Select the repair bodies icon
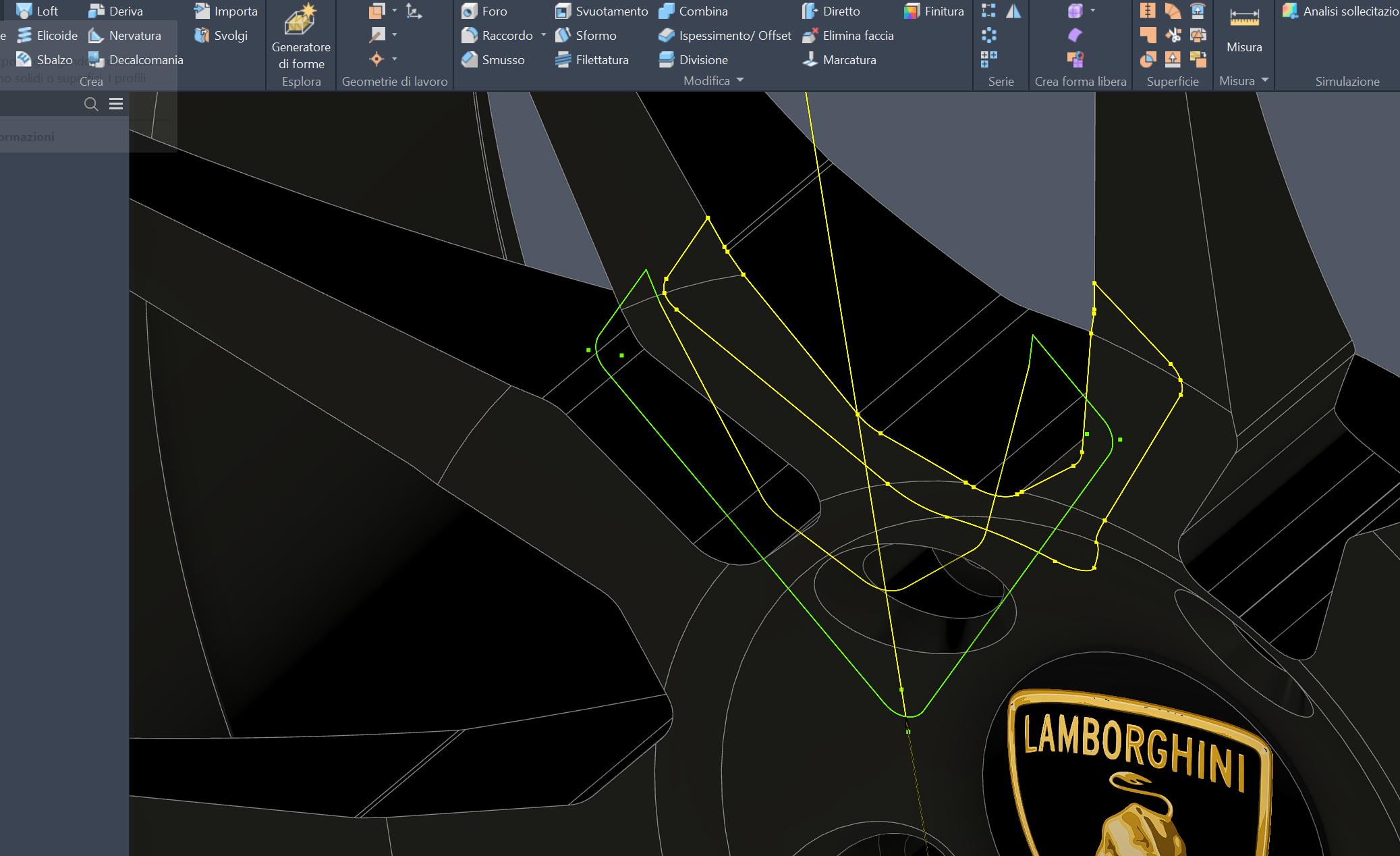Screen dimensions: 1400x856 click(x=1198, y=35)
